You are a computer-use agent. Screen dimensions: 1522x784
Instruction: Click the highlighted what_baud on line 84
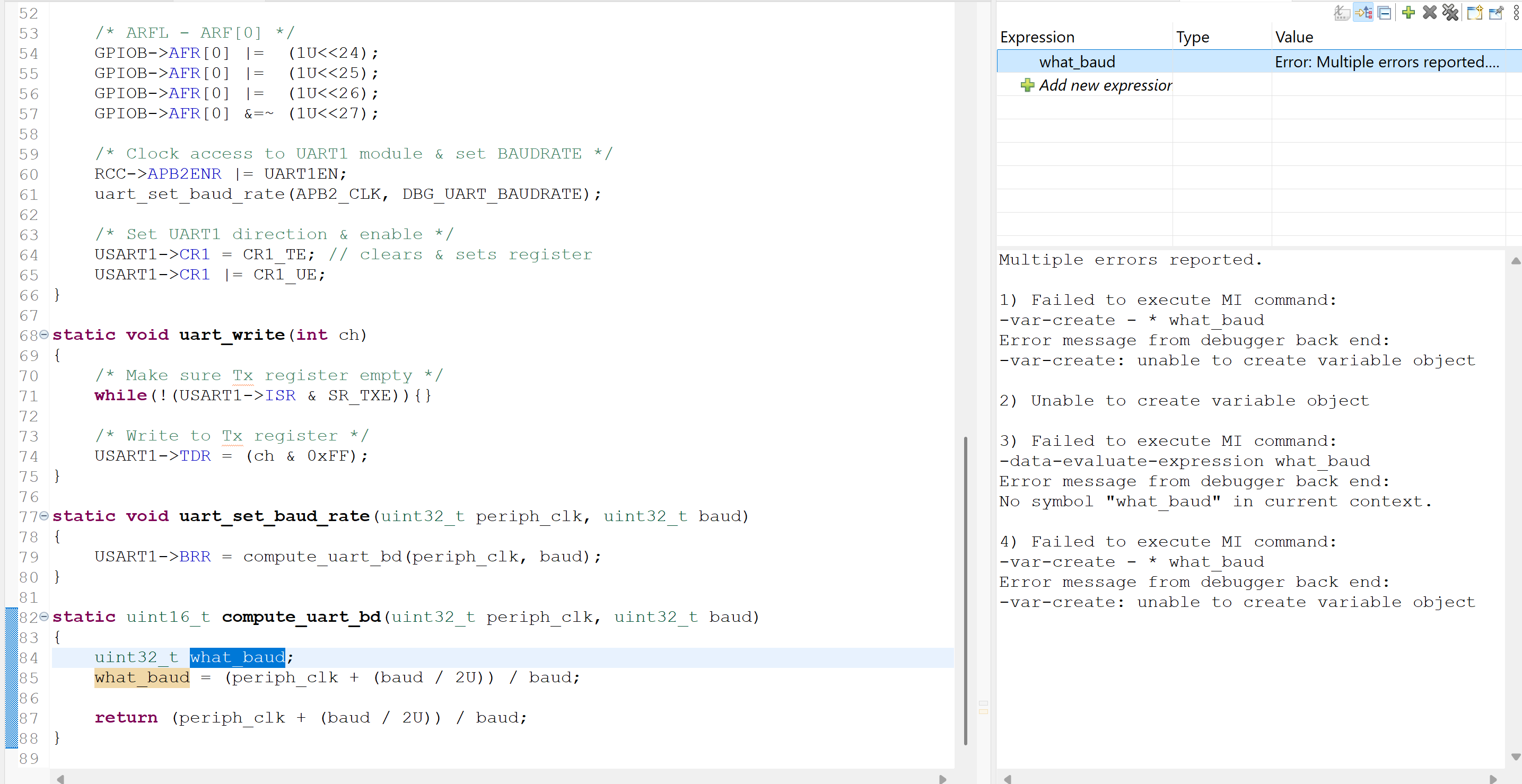237,657
